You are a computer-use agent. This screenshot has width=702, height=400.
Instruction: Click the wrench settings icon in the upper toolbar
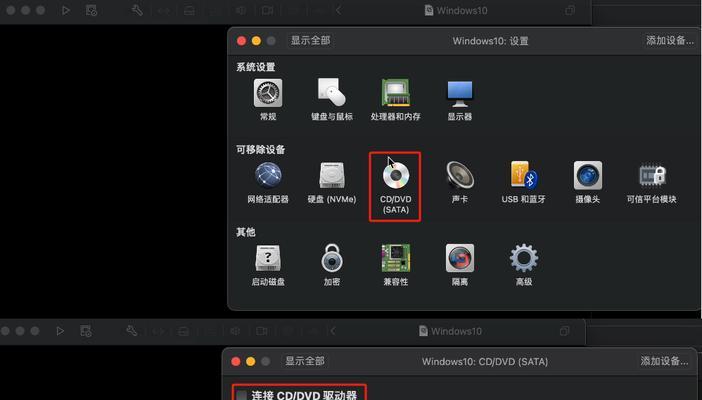(x=137, y=10)
